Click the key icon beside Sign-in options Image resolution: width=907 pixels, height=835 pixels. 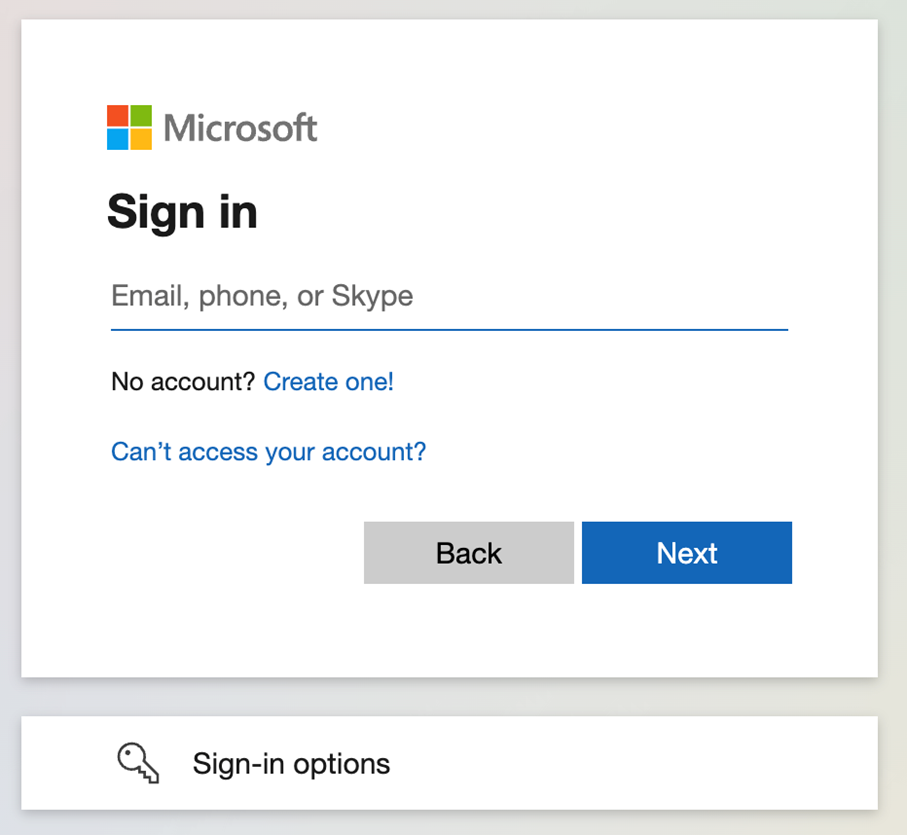pyautogui.click(x=138, y=763)
